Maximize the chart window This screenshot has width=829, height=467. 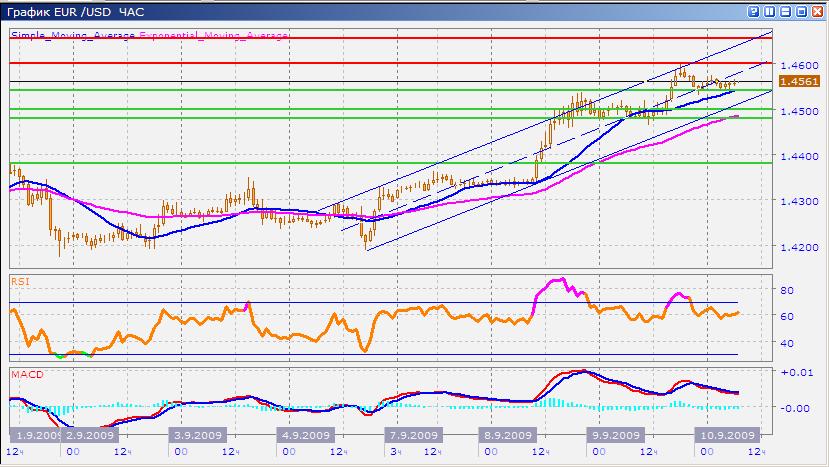coord(801,11)
